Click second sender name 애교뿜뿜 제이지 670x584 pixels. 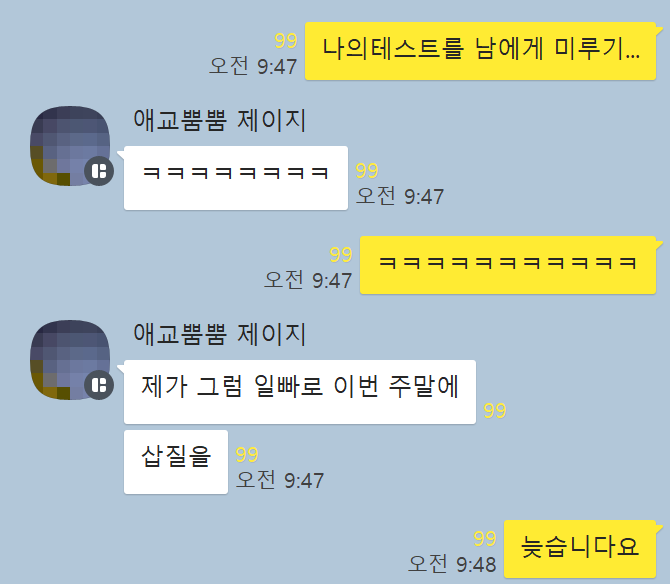tap(220, 334)
